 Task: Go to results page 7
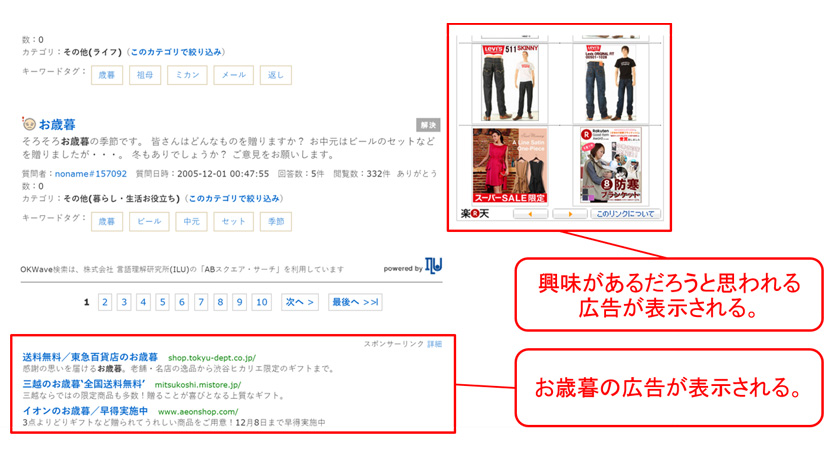pyautogui.click(x=201, y=302)
